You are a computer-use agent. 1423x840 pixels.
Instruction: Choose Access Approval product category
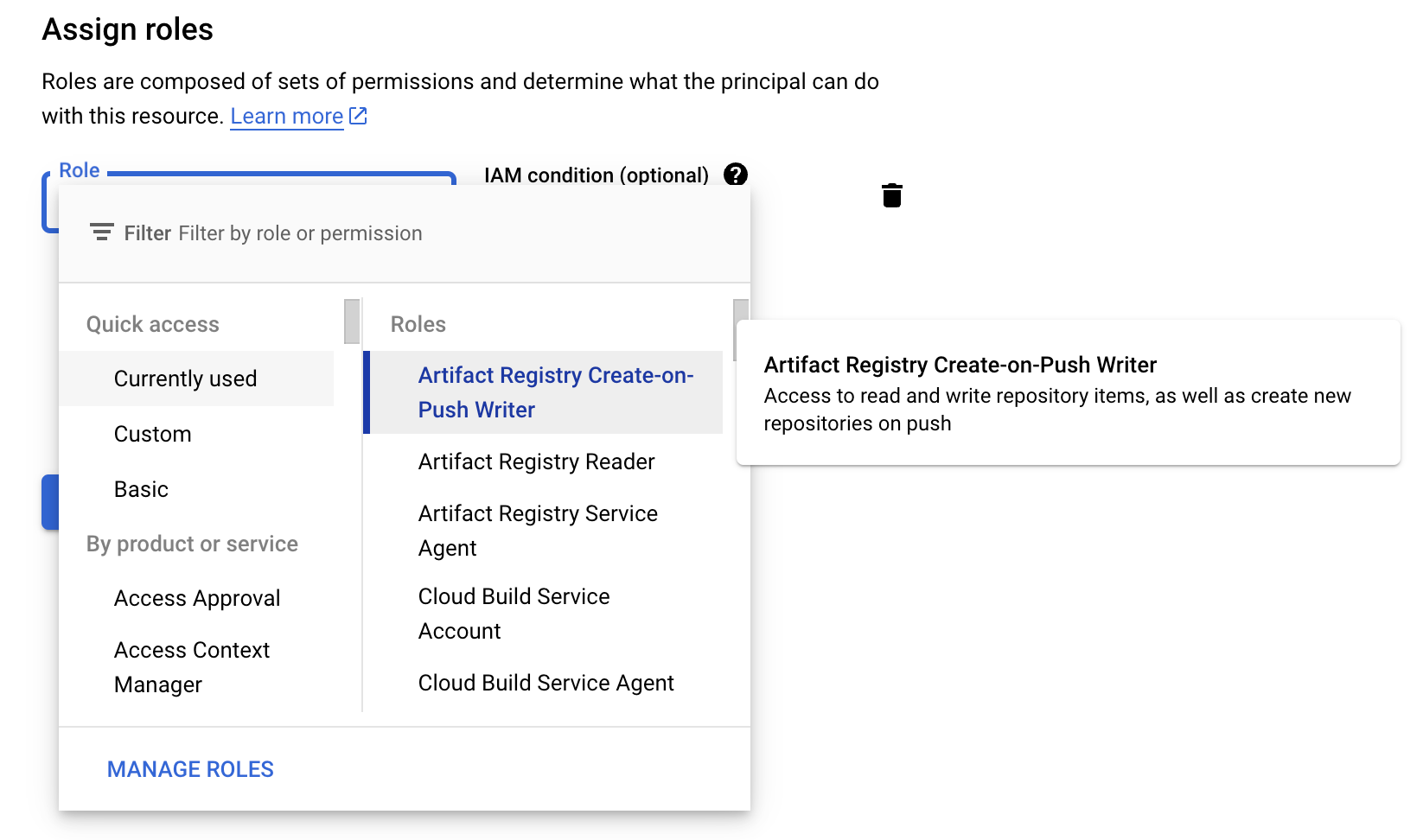[197, 598]
